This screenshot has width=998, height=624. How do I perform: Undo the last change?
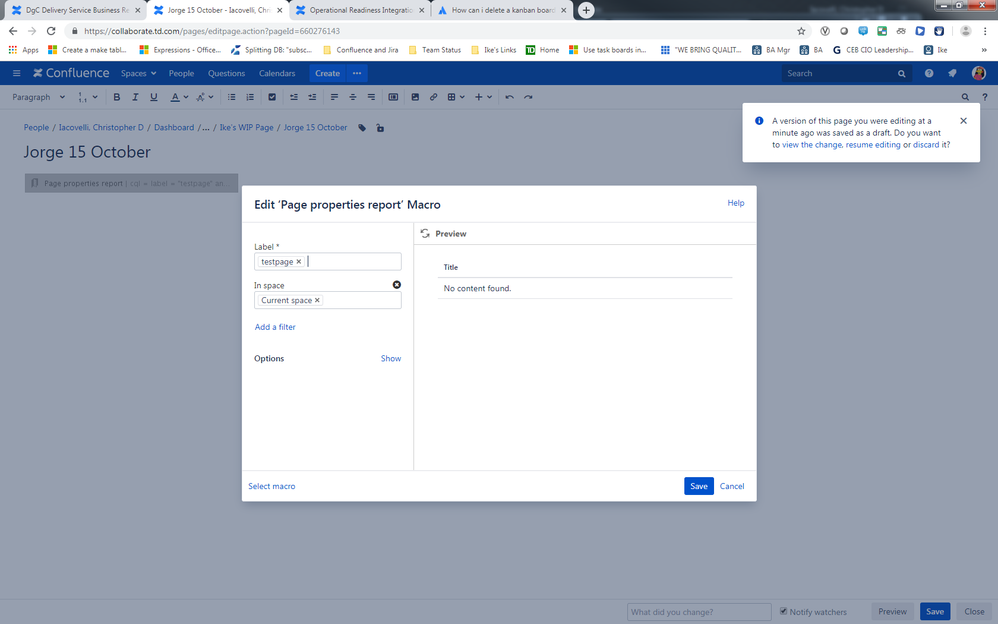[509, 97]
